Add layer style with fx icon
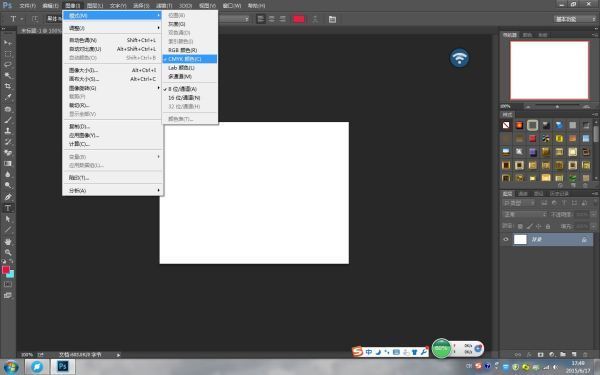600x375 pixels. [529, 355]
